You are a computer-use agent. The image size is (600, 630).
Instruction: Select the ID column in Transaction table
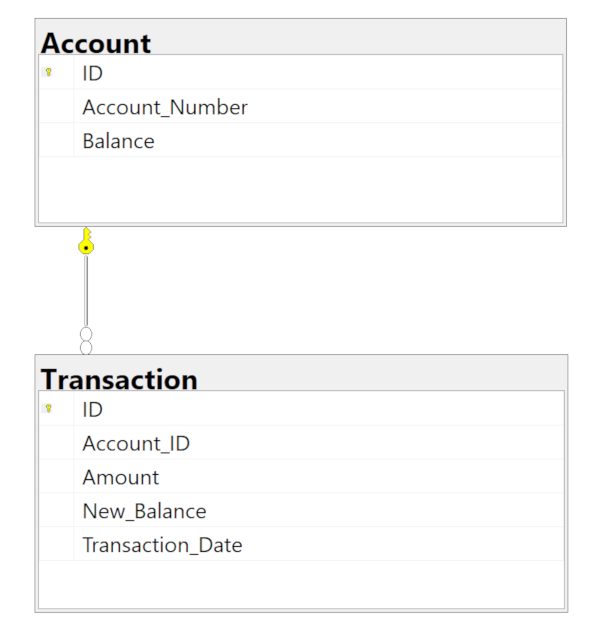coord(301,409)
